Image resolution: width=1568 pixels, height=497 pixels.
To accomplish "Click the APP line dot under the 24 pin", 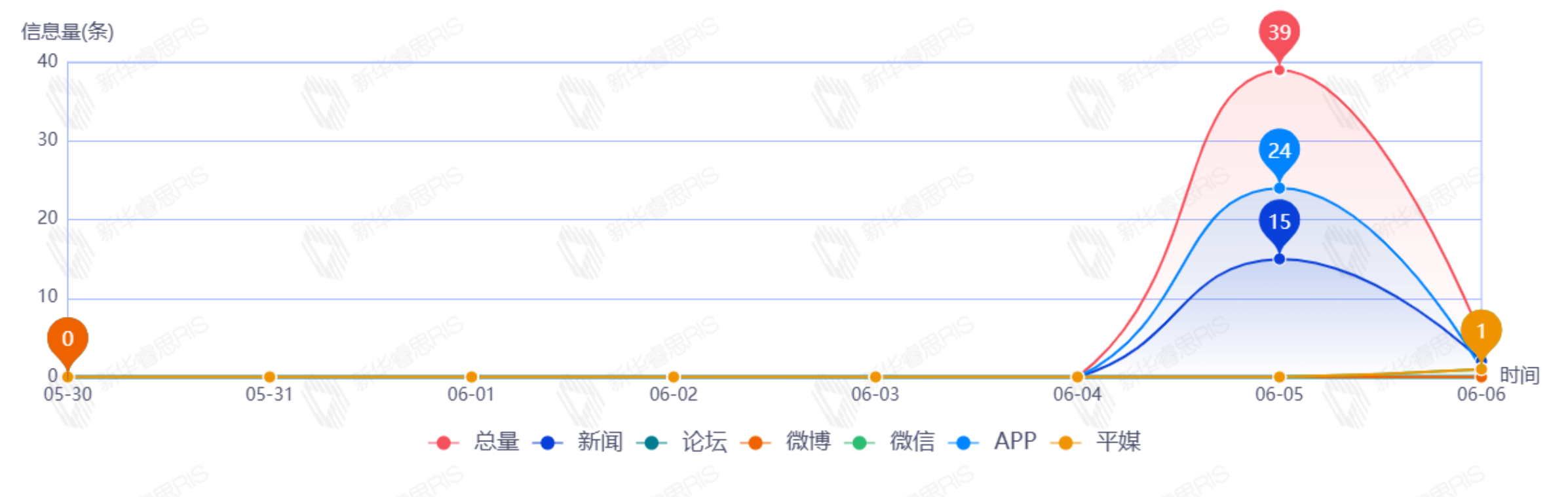I will (1279, 189).
